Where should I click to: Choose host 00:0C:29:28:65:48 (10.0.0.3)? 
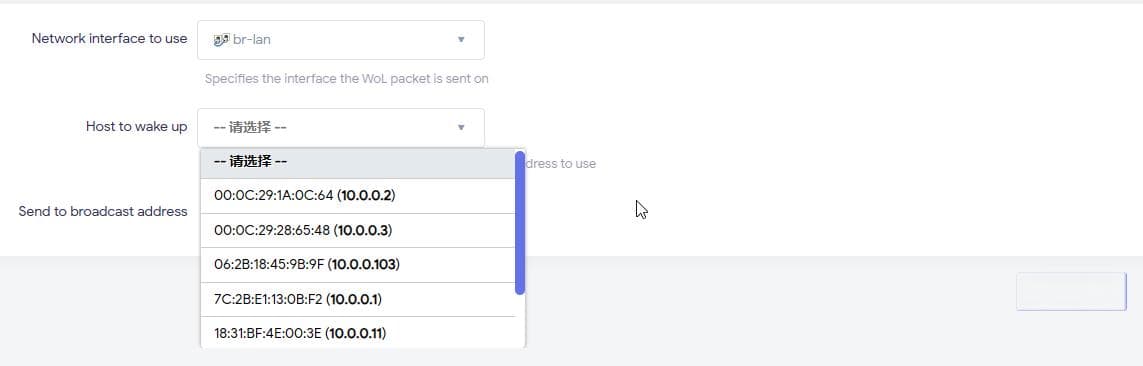coord(358,230)
